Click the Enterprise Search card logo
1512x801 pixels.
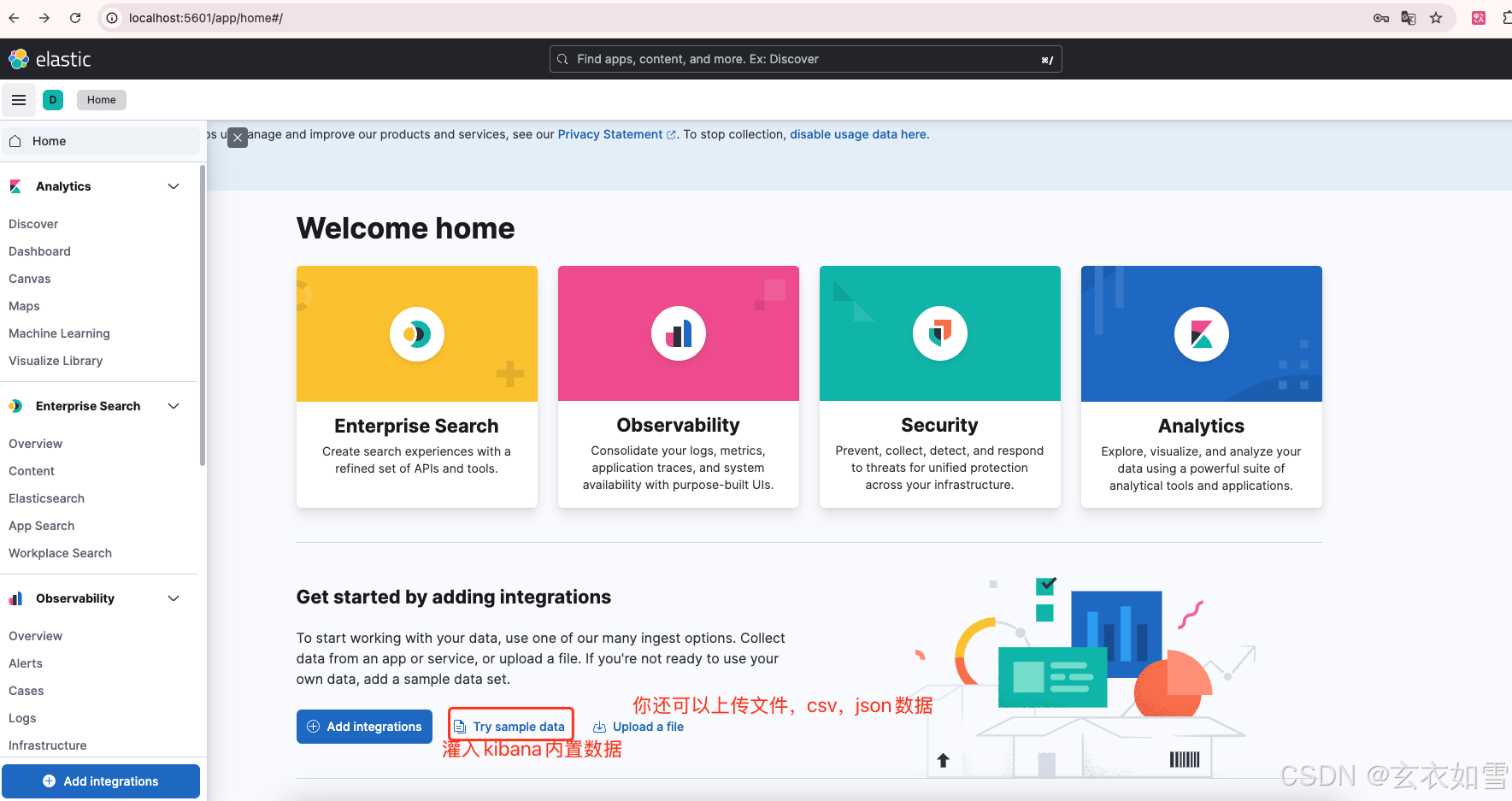(x=417, y=333)
